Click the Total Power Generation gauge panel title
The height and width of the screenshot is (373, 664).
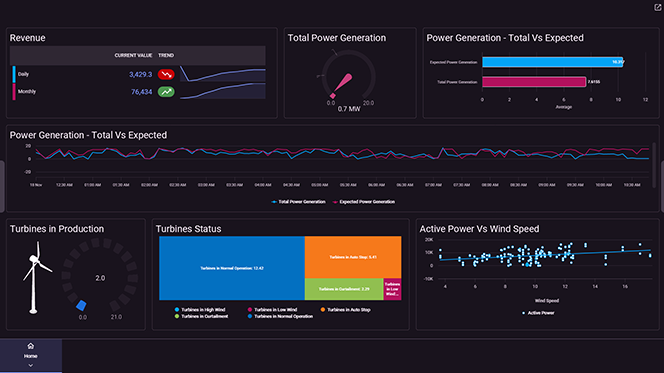click(337, 38)
